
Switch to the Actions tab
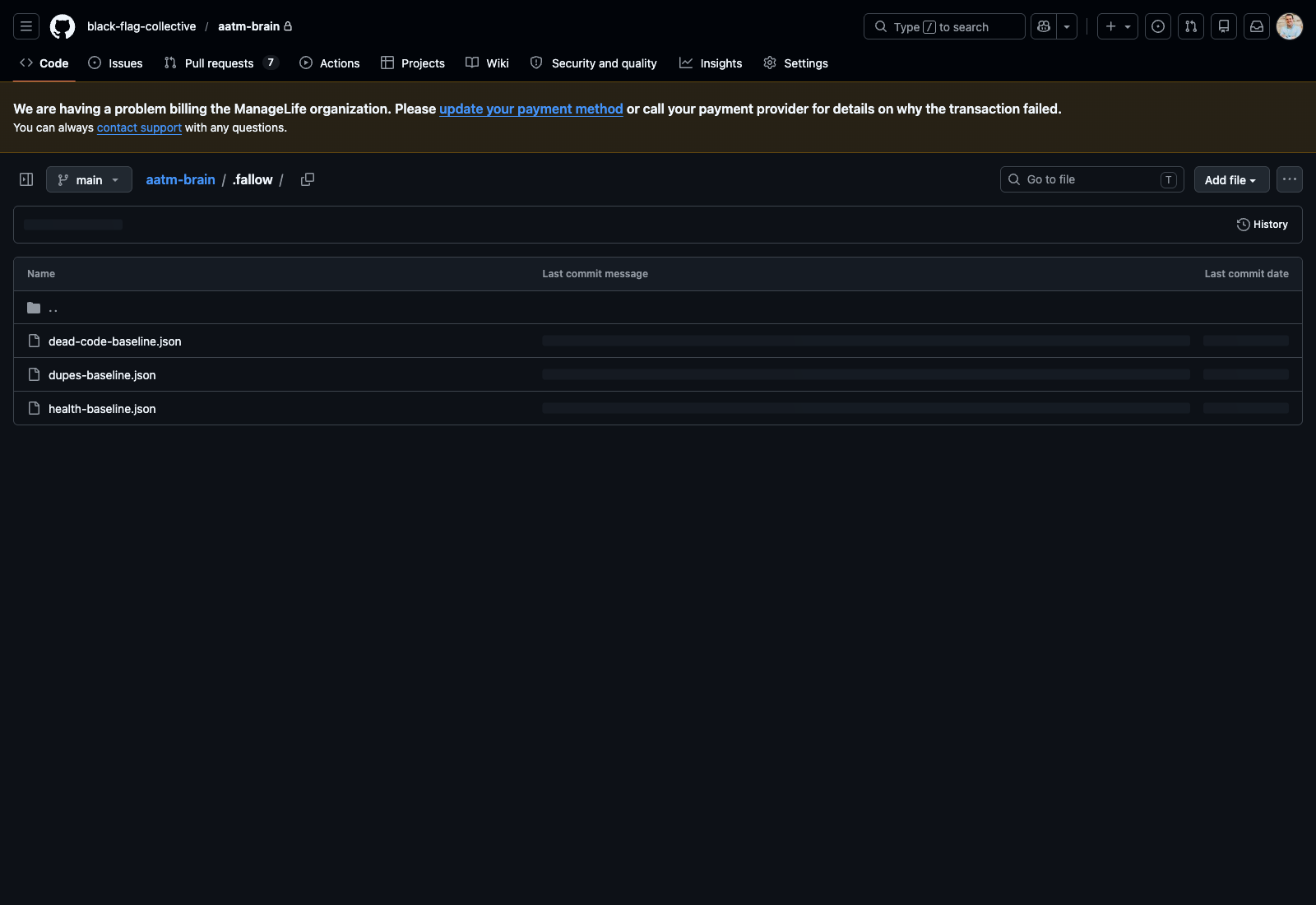click(329, 63)
